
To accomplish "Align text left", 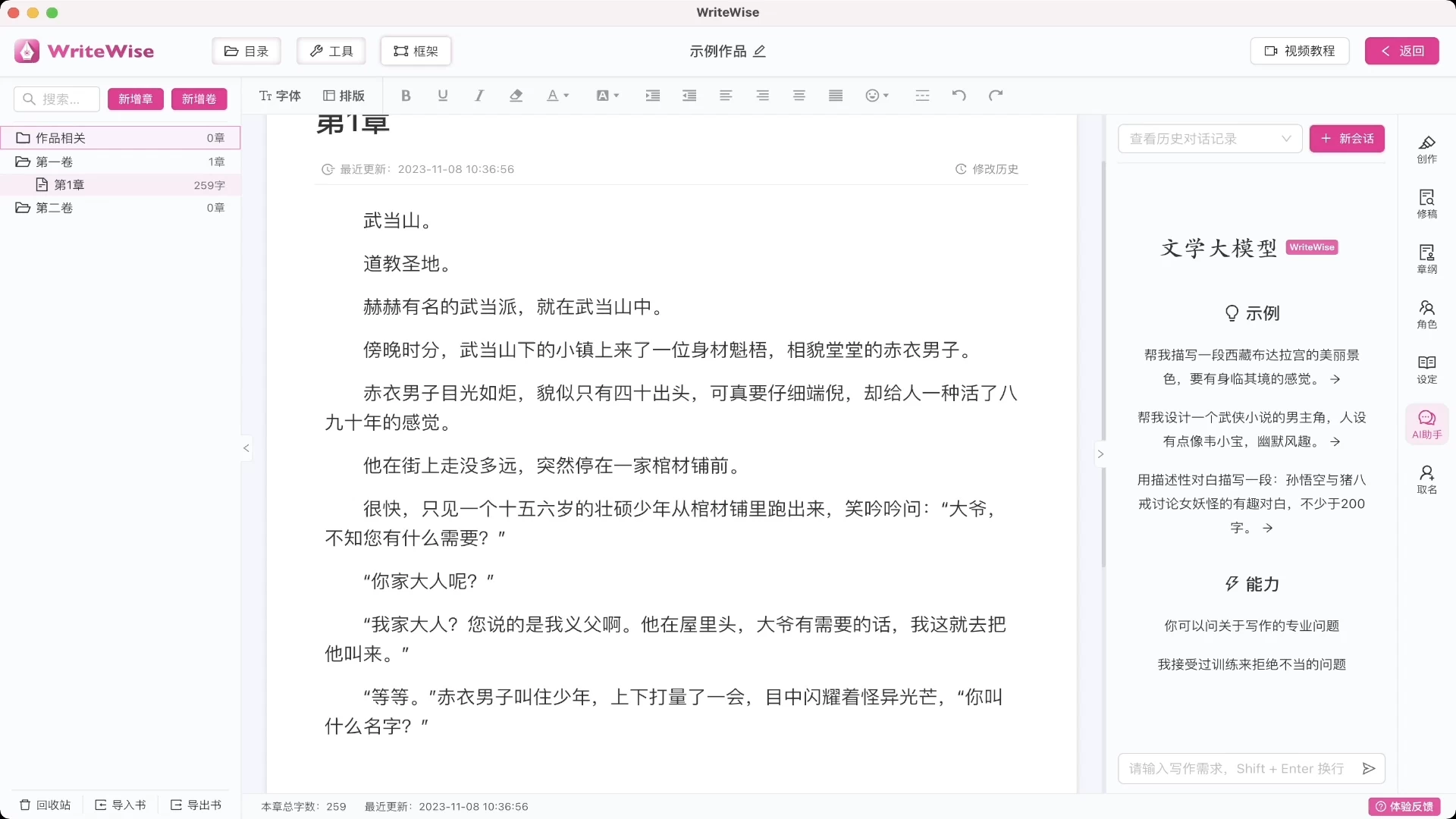I will click(726, 96).
